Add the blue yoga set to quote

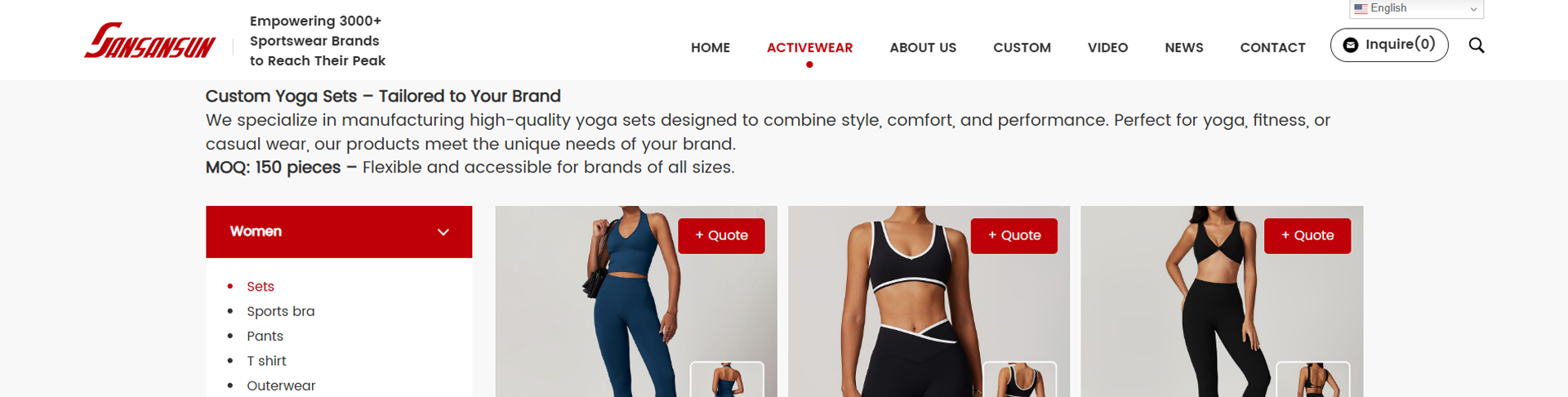721,235
